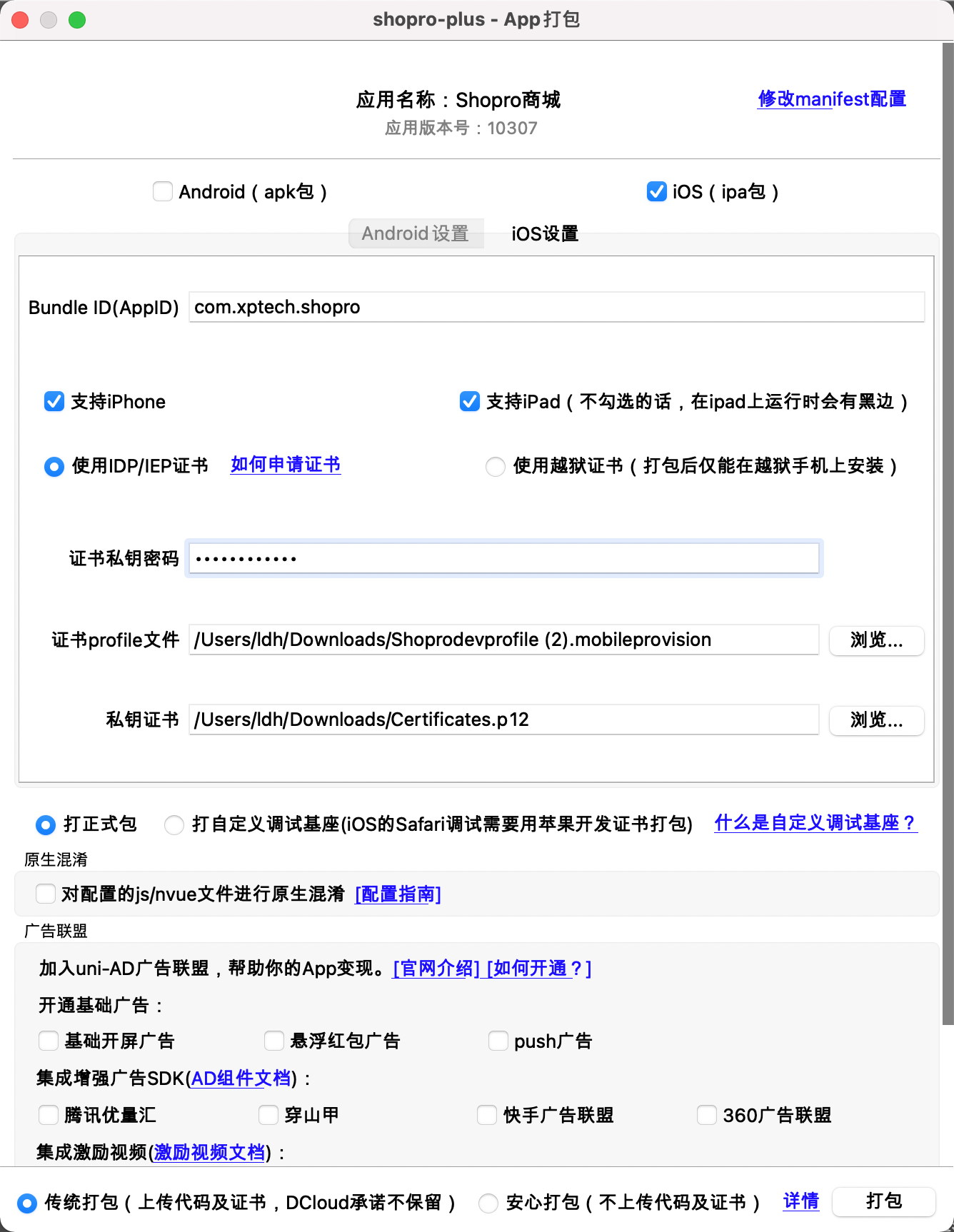Screen dimensions: 954x1232
Task: Close the App打包 window
Action: click(20, 20)
